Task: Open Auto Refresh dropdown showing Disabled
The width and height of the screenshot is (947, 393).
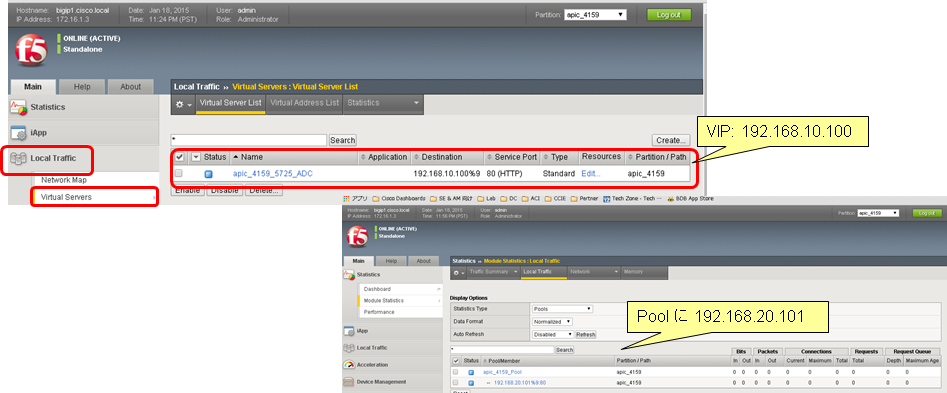Action: point(553,334)
